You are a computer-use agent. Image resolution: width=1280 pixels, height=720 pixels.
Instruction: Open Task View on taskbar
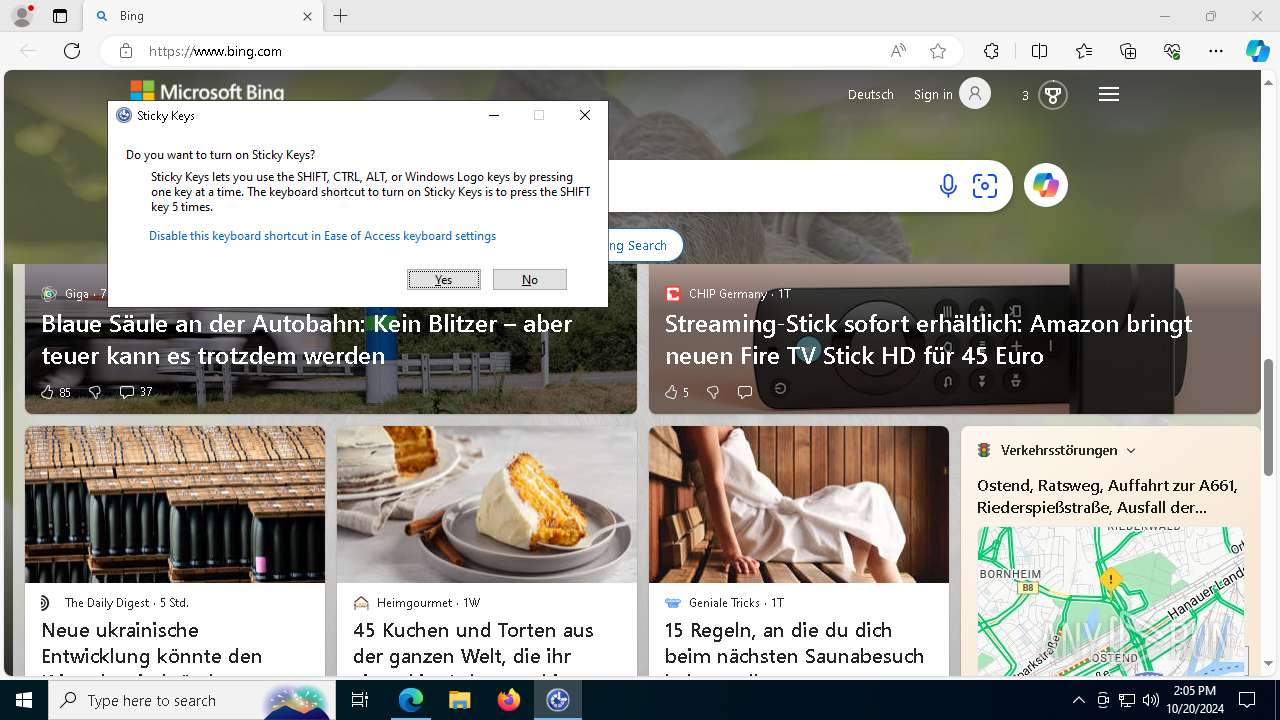coord(360,700)
